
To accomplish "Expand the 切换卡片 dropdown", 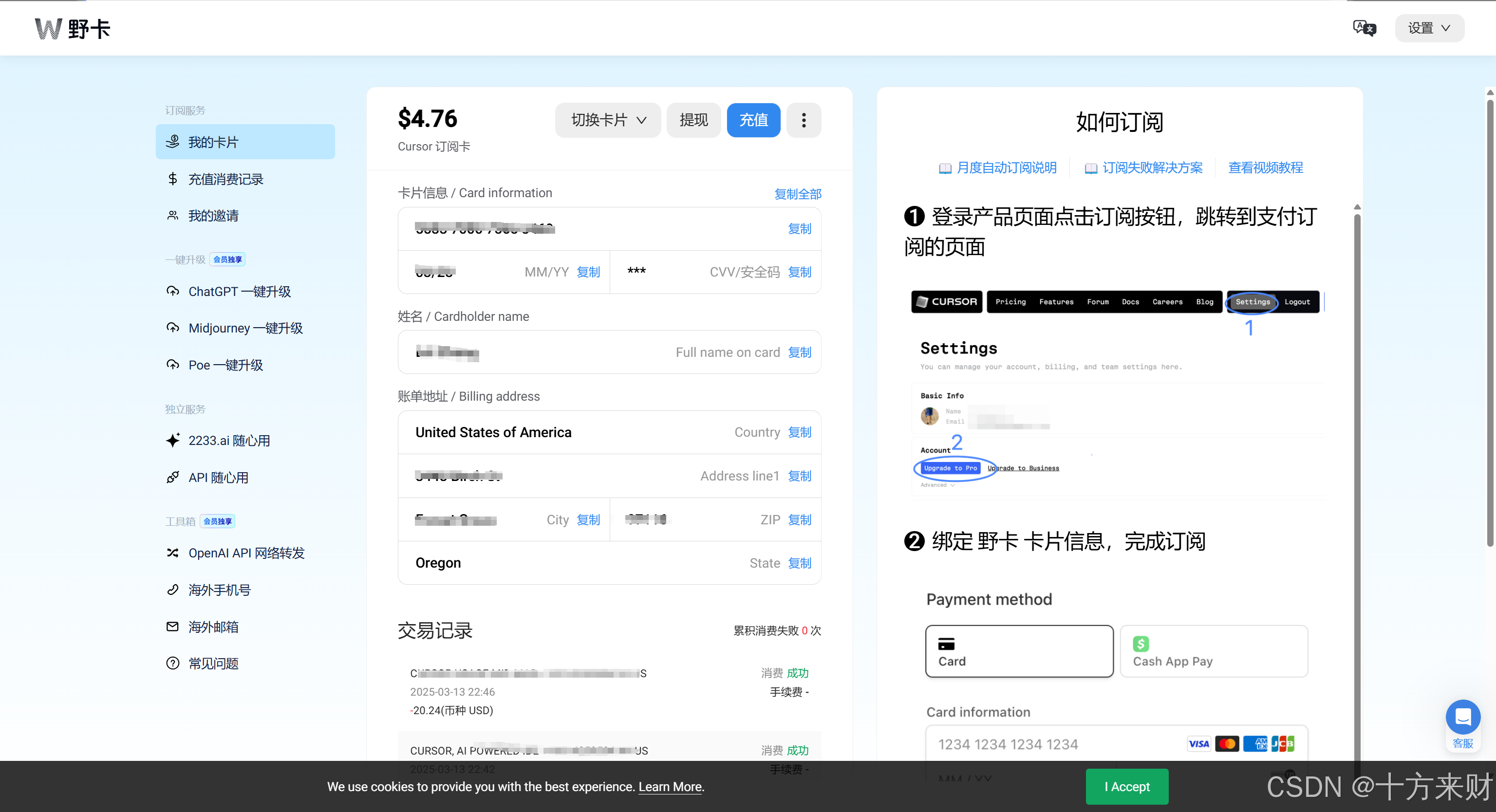I will 607,120.
